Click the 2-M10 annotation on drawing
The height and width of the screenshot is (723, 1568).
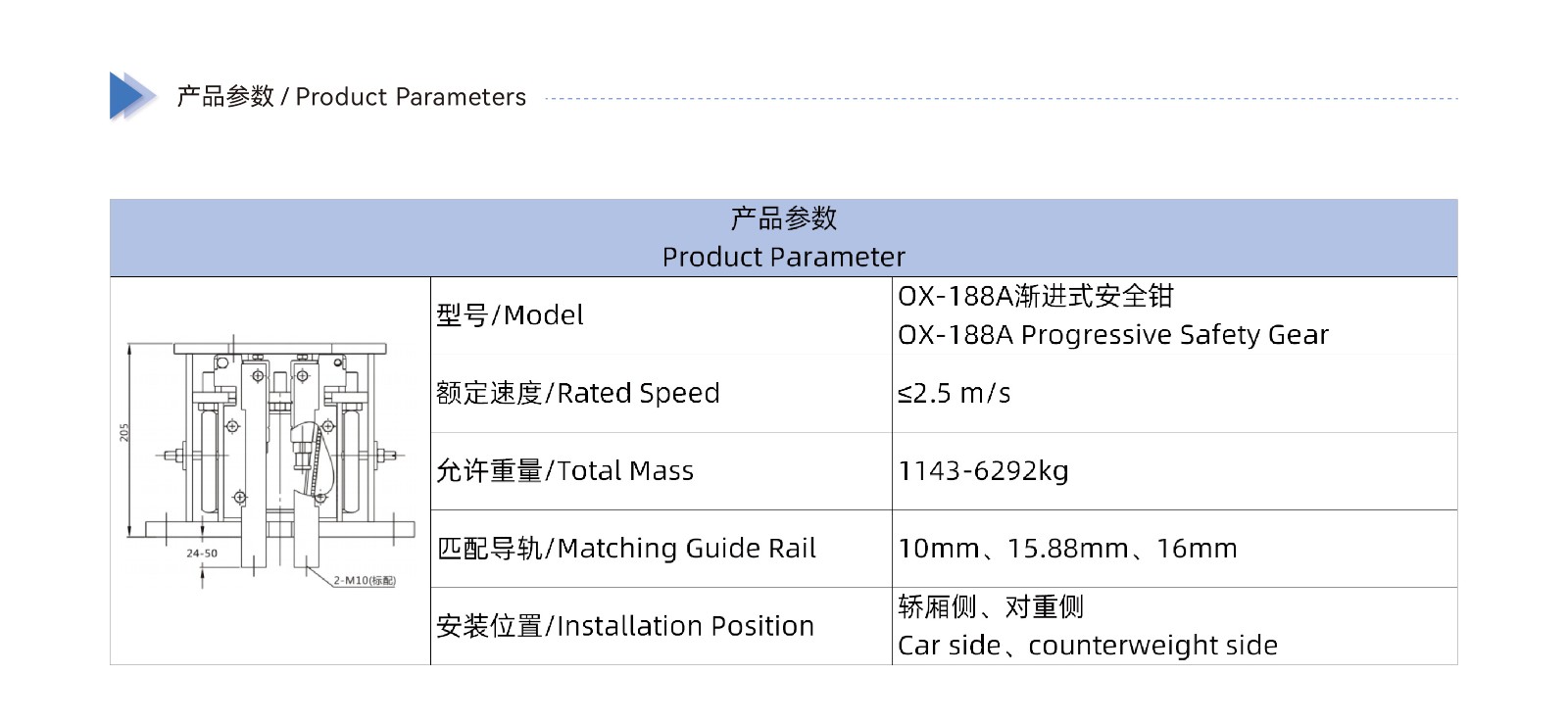pyautogui.click(x=364, y=581)
